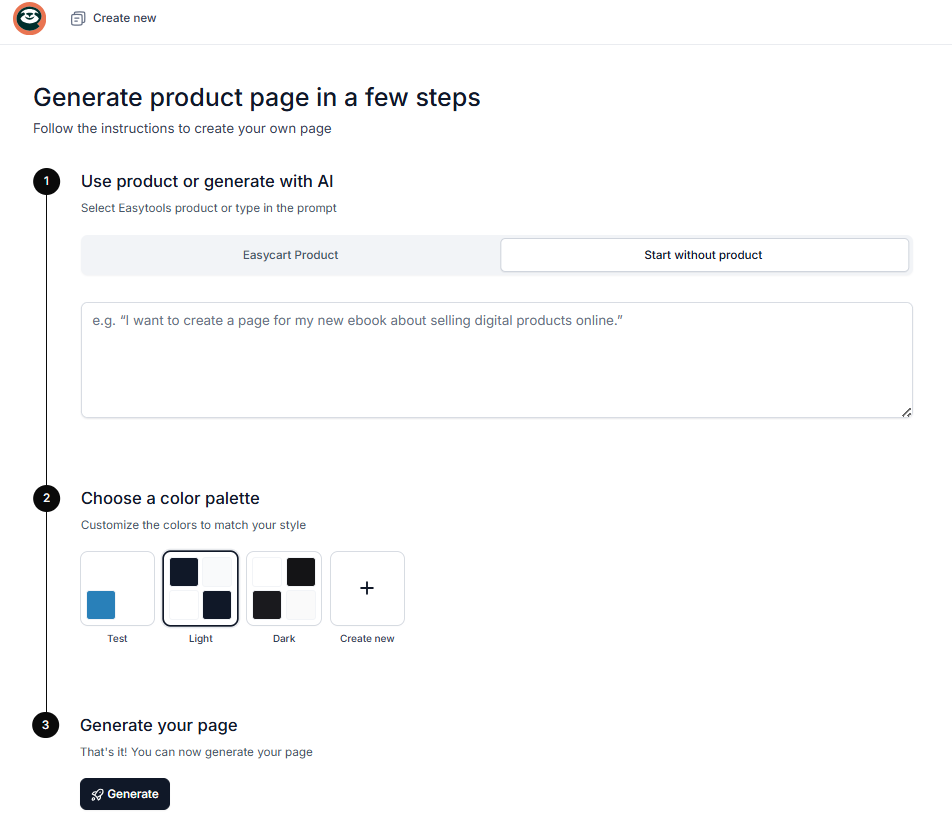This screenshot has height=832, width=952.
Task: Choose the Dark color palette
Action: 284,588
